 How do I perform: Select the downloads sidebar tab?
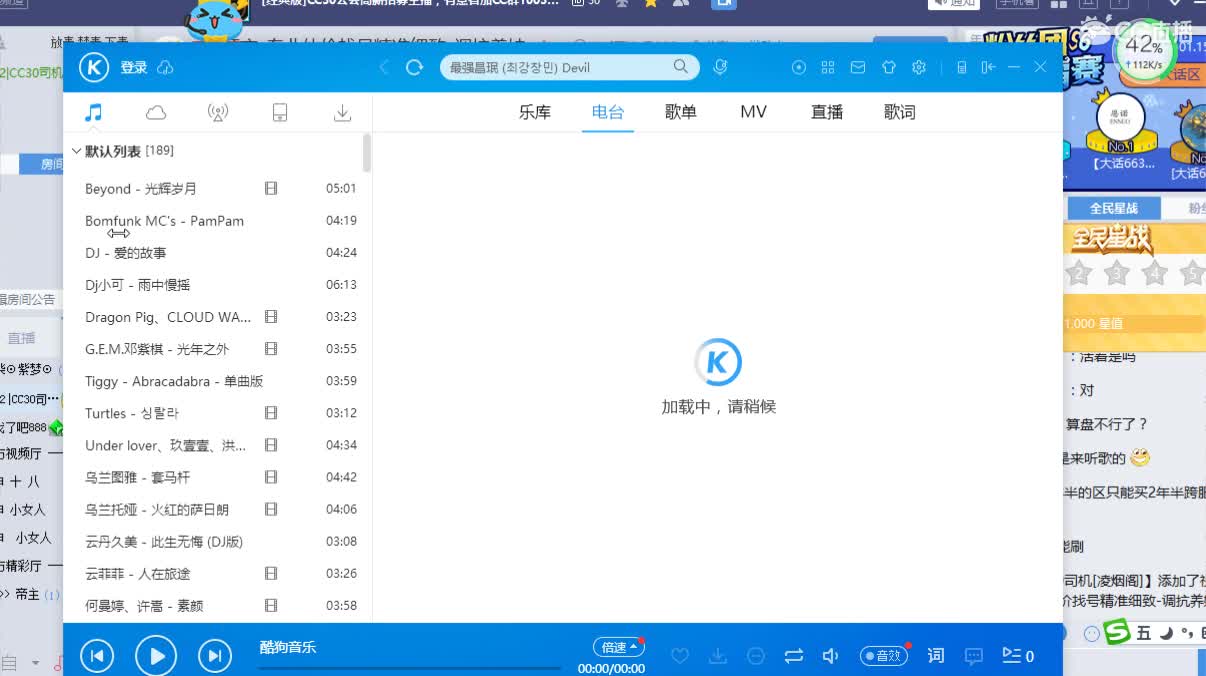tap(342, 112)
